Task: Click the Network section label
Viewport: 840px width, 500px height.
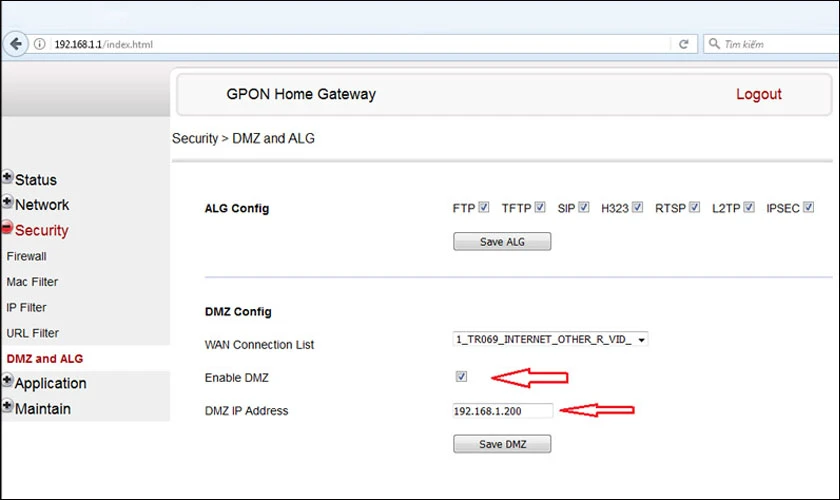Action: pos(42,205)
